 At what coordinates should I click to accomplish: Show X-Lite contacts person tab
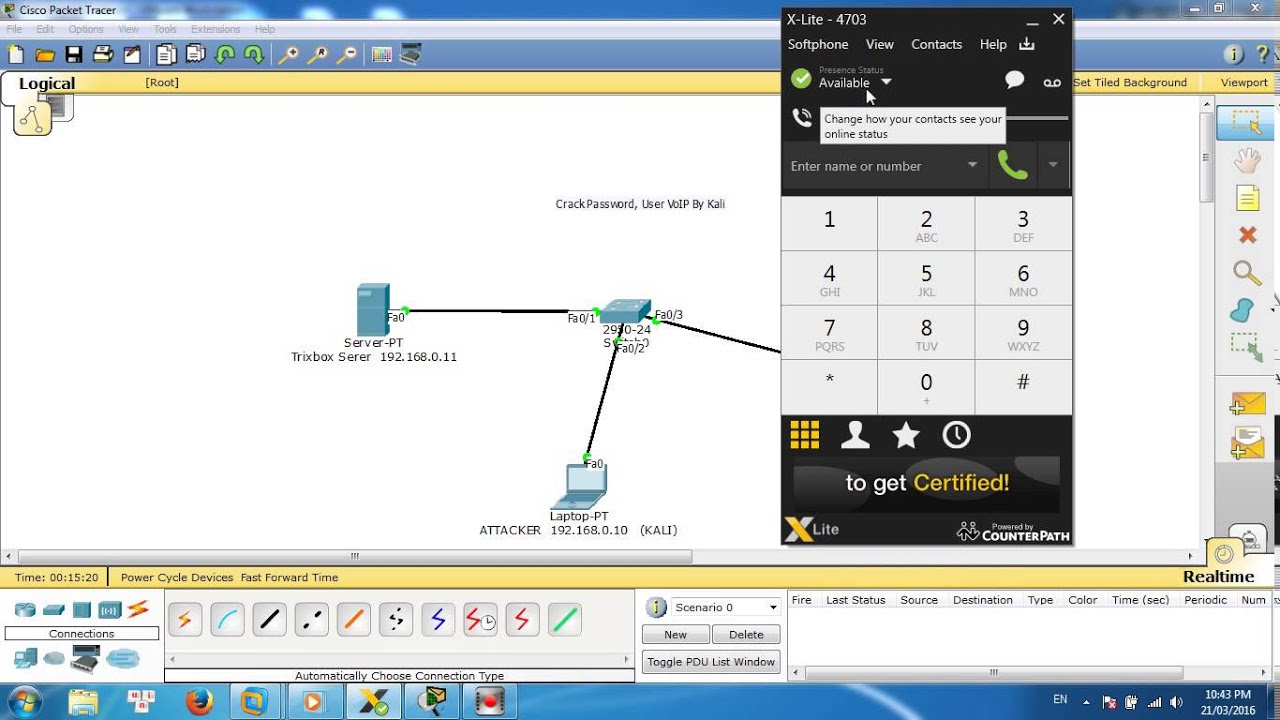point(855,435)
